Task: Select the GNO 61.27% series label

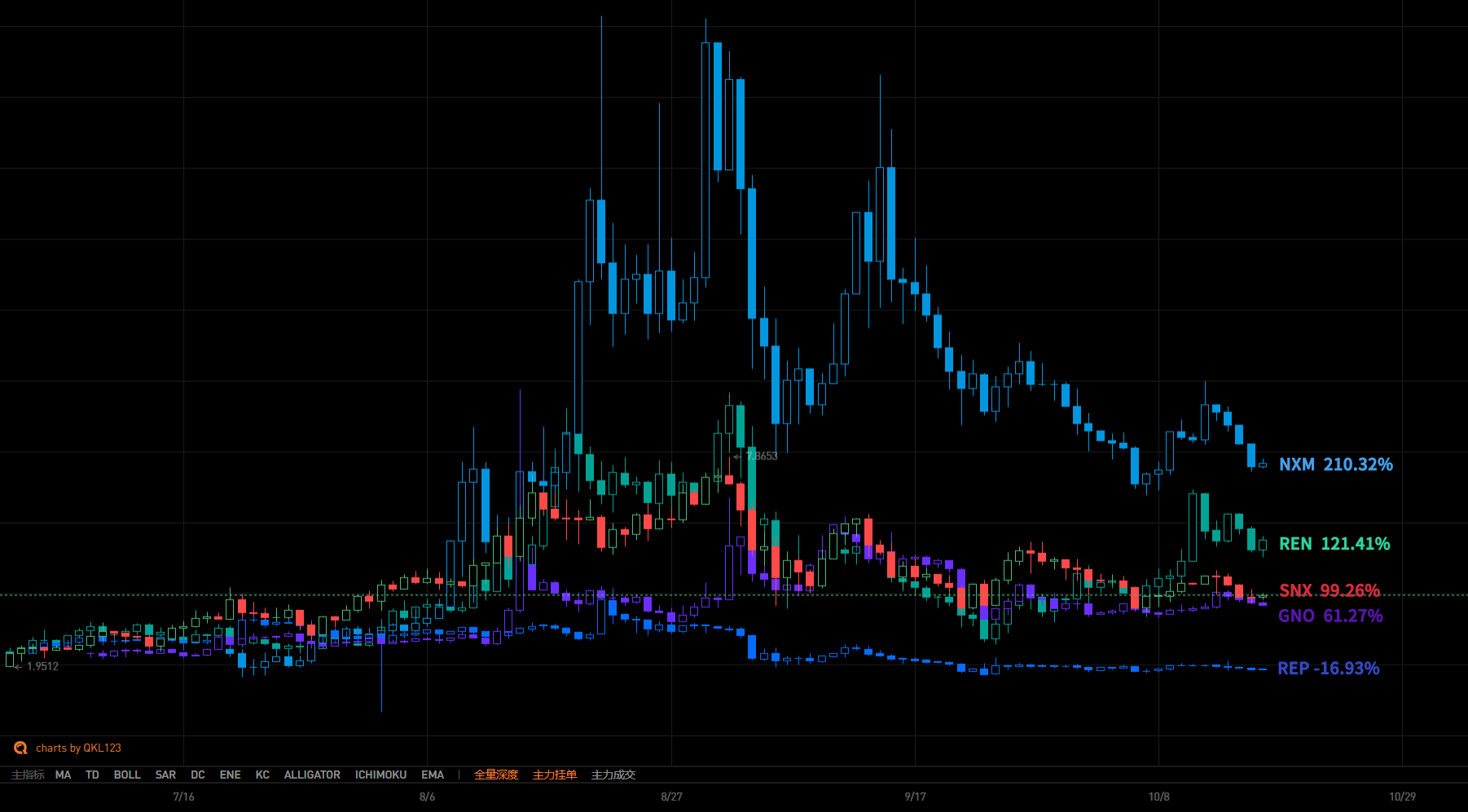Action: coord(1330,616)
